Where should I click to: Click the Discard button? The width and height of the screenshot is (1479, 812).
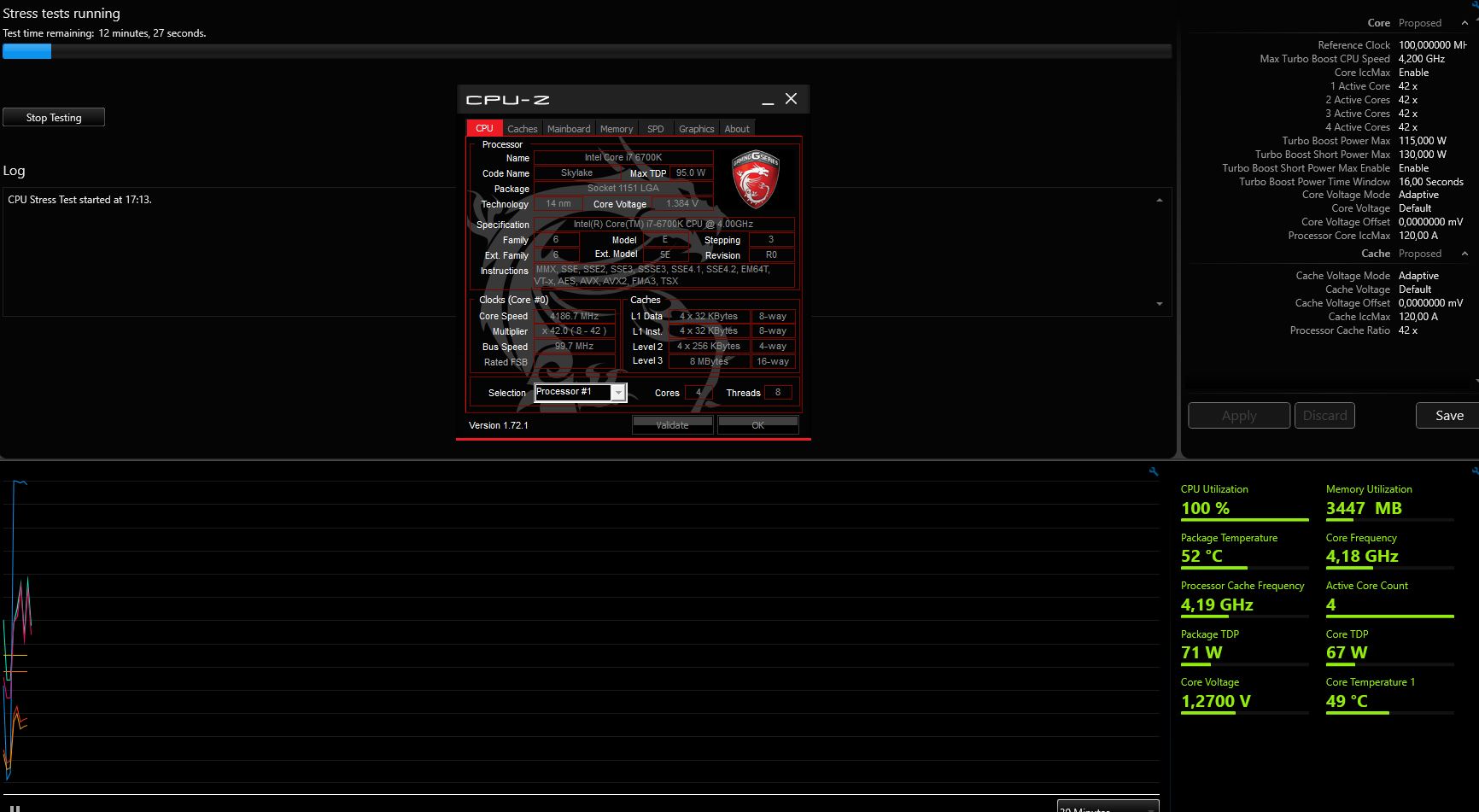1324,415
